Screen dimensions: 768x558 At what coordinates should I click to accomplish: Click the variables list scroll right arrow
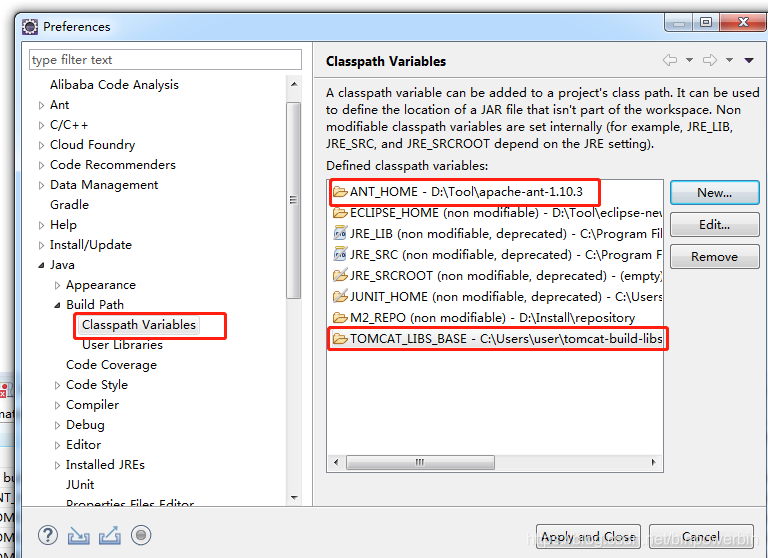653,462
